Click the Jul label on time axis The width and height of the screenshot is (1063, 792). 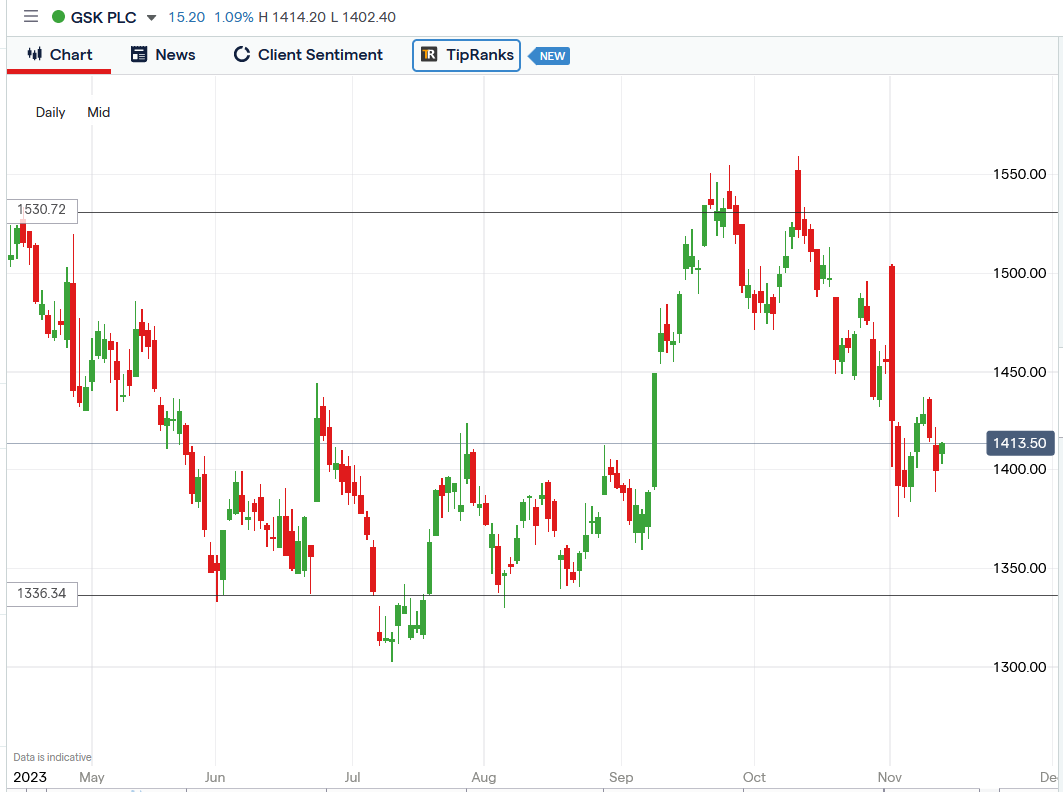pyautogui.click(x=352, y=777)
